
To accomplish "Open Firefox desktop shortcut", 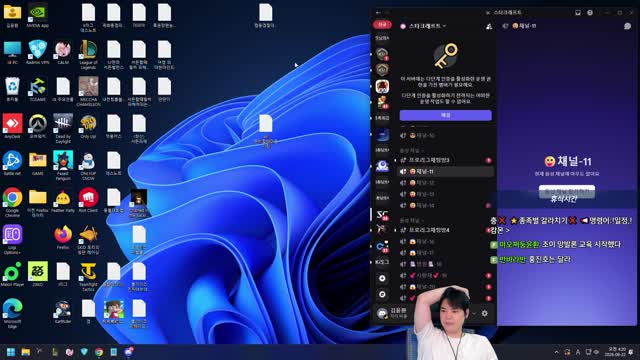I will [x=63, y=238].
